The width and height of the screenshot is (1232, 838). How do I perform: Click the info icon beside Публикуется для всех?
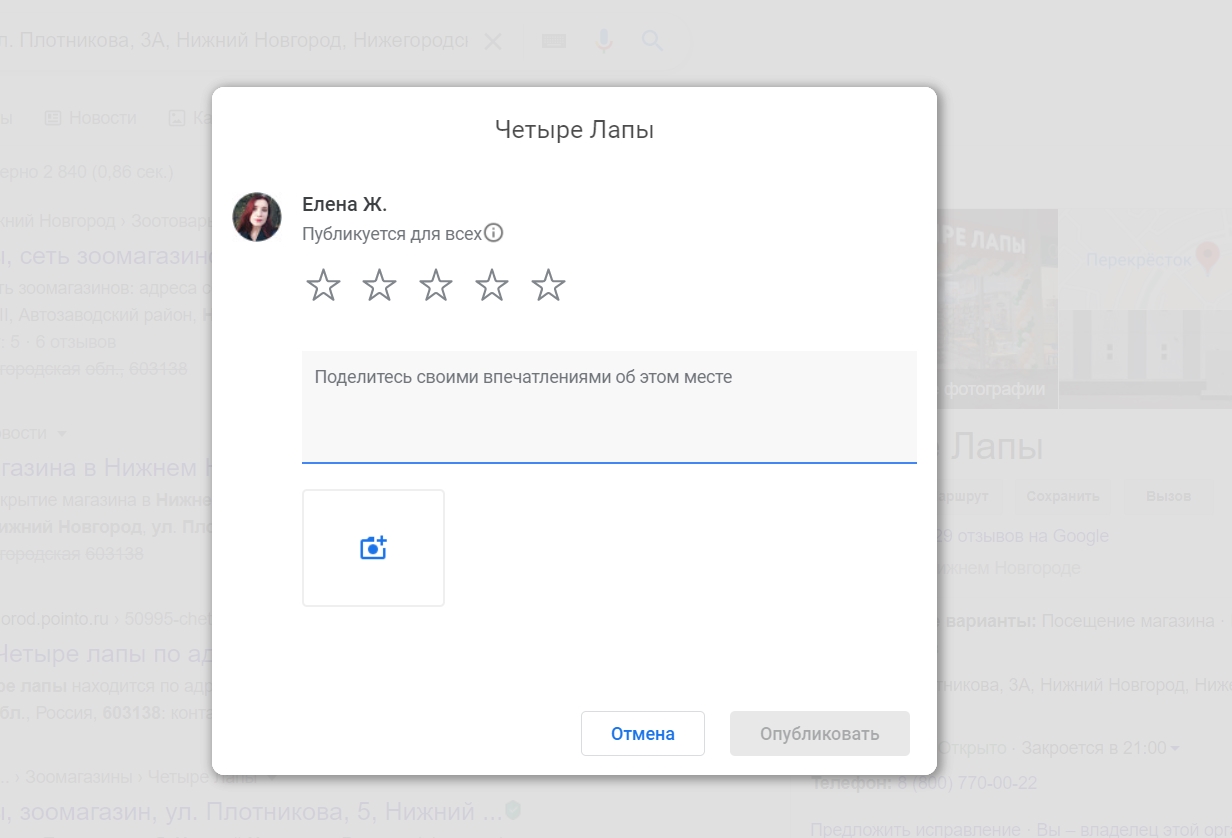pyautogui.click(x=494, y=232)
